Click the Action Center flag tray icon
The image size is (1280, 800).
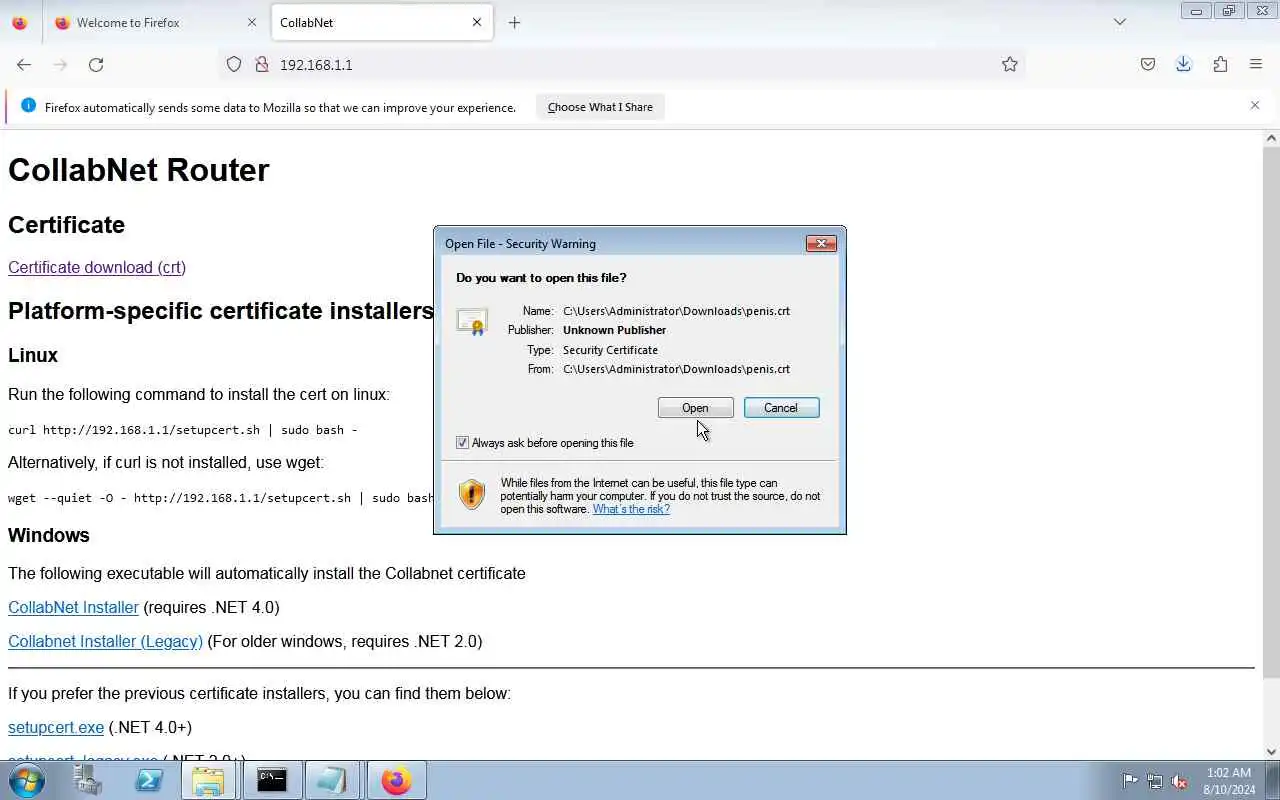[x=1130, y=781]
